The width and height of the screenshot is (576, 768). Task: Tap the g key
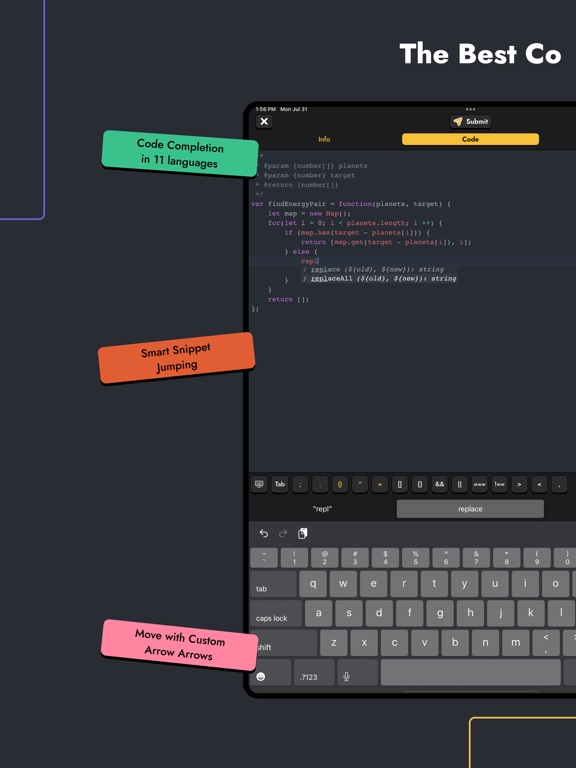440,613
